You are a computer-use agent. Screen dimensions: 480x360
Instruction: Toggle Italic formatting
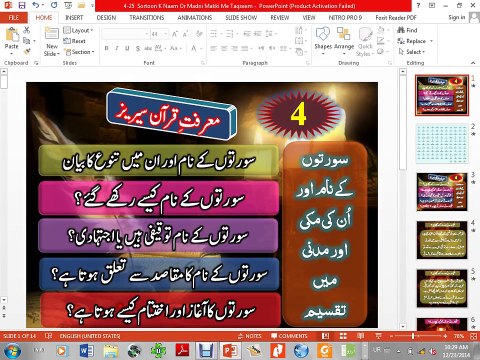[x=117, y=48]
